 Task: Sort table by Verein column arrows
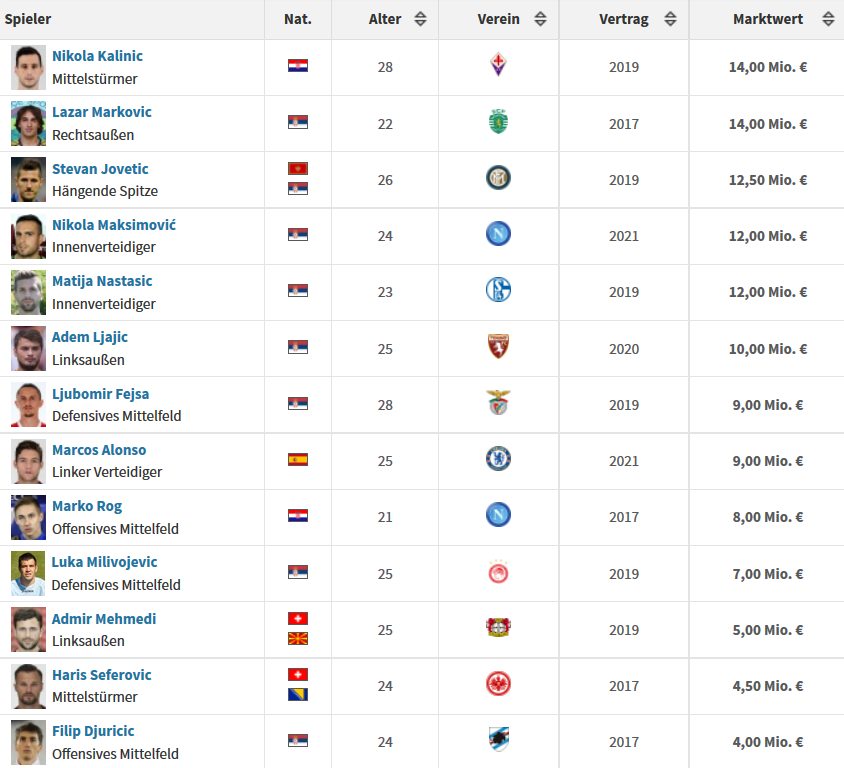pyautogui.click(x=540, y=19)
